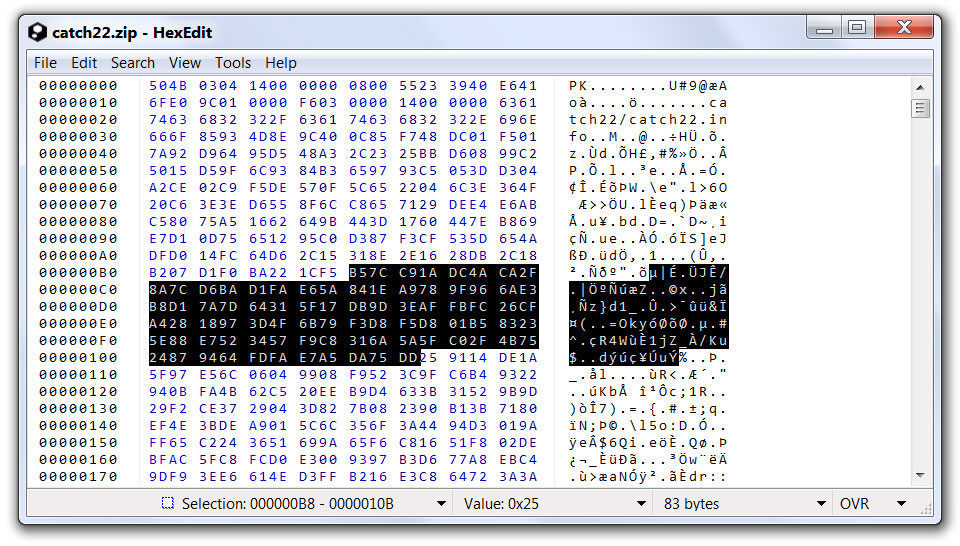Click the vertical scrollbar thumb

[920, 108]
